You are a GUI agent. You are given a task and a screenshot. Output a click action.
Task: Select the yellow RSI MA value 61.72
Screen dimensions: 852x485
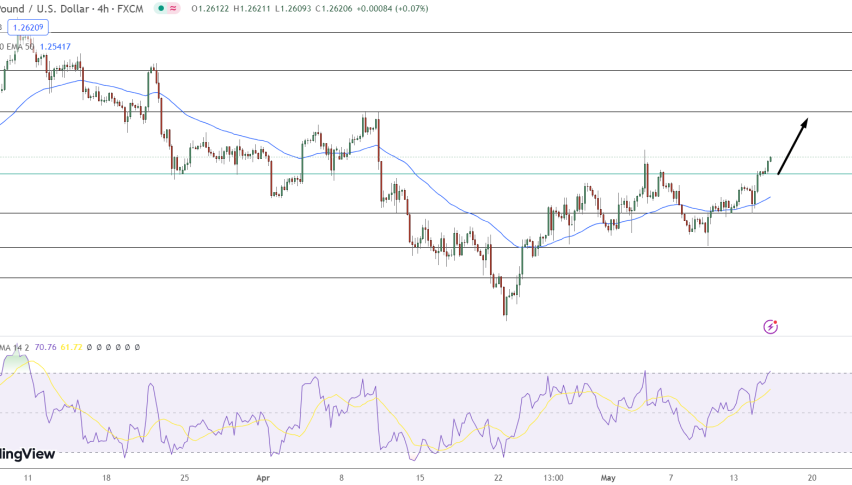(72, 347)
